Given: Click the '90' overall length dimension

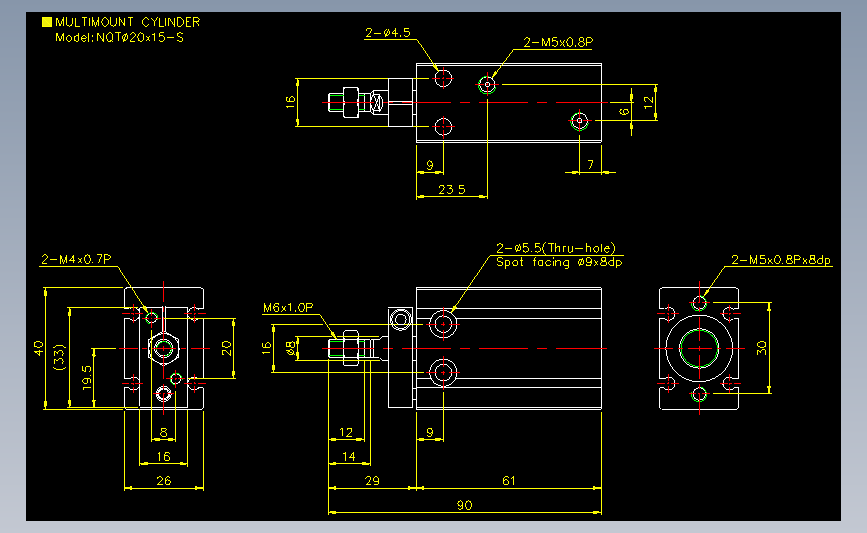Looking at the screenshot, I should 464,505.
